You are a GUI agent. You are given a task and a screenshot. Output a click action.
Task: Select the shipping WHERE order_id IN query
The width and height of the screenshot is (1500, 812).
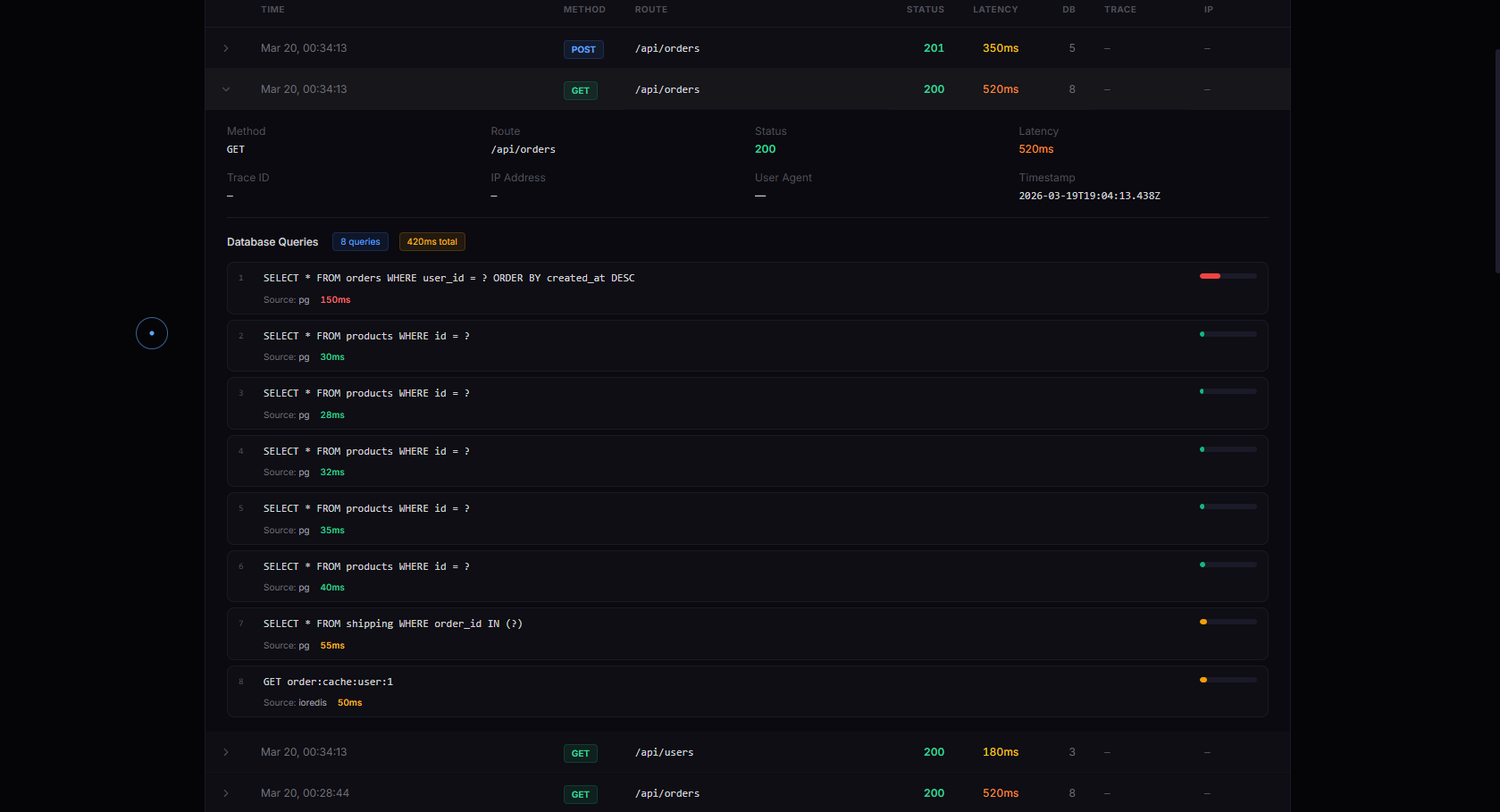748,633
